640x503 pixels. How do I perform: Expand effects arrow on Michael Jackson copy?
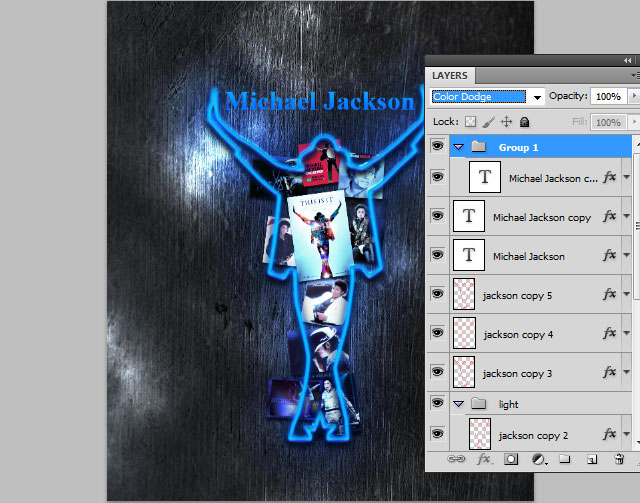pos(627,216)
